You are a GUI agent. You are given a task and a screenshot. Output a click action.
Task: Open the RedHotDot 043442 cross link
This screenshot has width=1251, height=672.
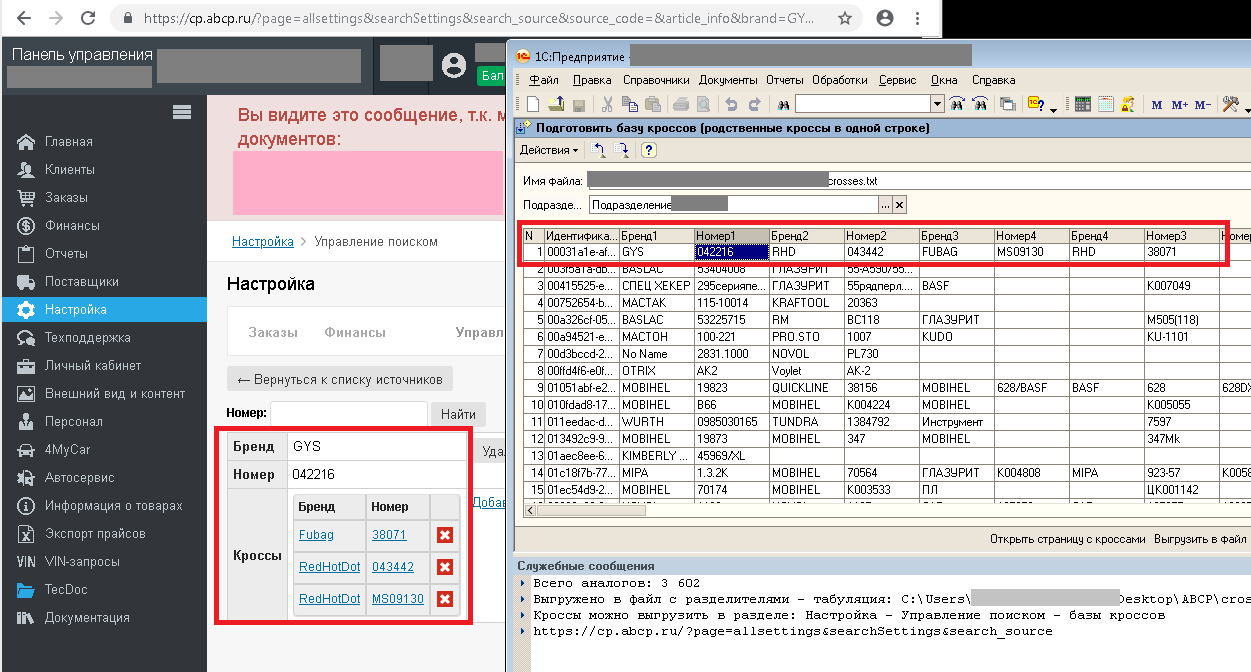392,567
